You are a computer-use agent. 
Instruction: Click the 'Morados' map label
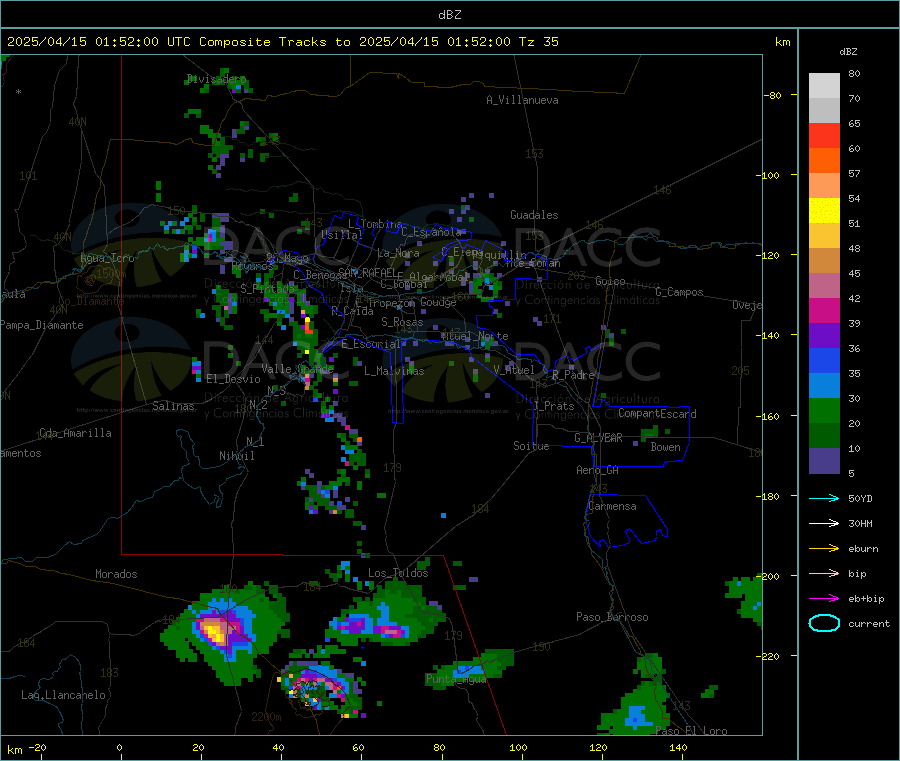[116, 574]
